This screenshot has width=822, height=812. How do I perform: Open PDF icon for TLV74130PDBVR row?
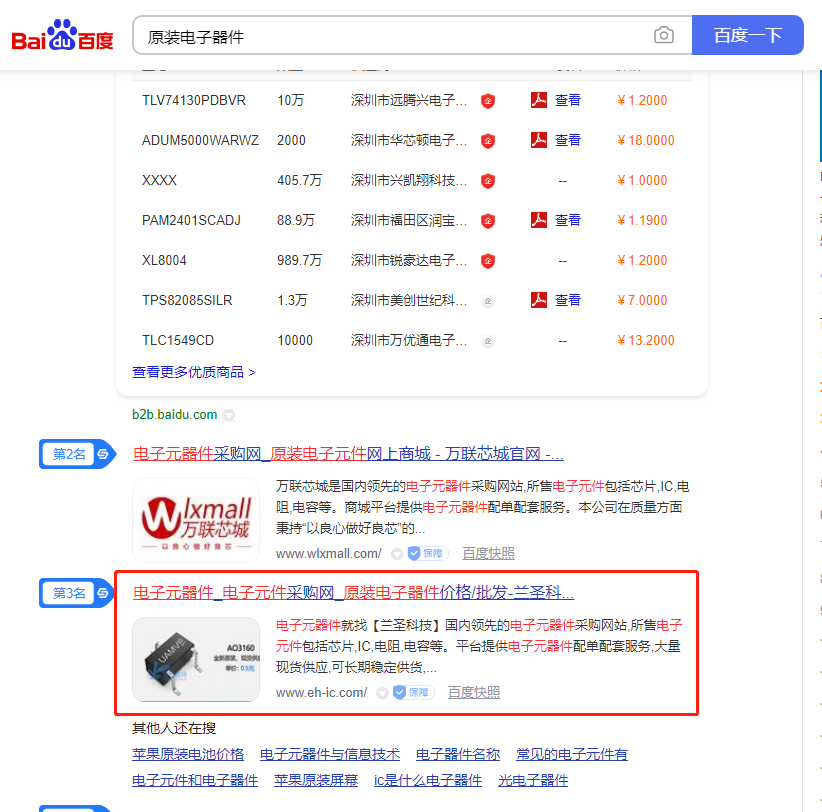(x=538, y=100)
